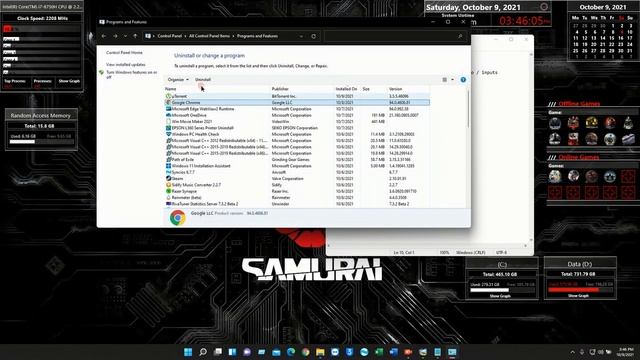
Task: Open Google Chrome from the taskbar
Action: tap(305, 352)
